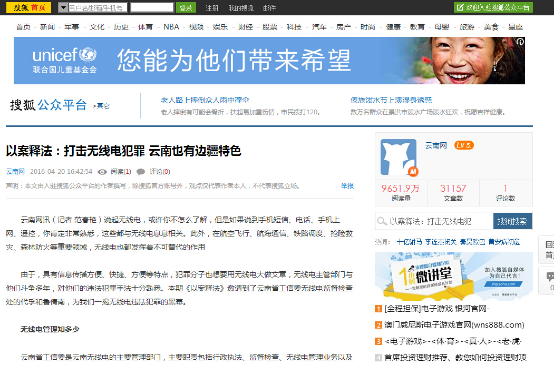Screen dimensions: 554x366
Task: Click the report link at right of disclaimer
Action: [347, 186]
